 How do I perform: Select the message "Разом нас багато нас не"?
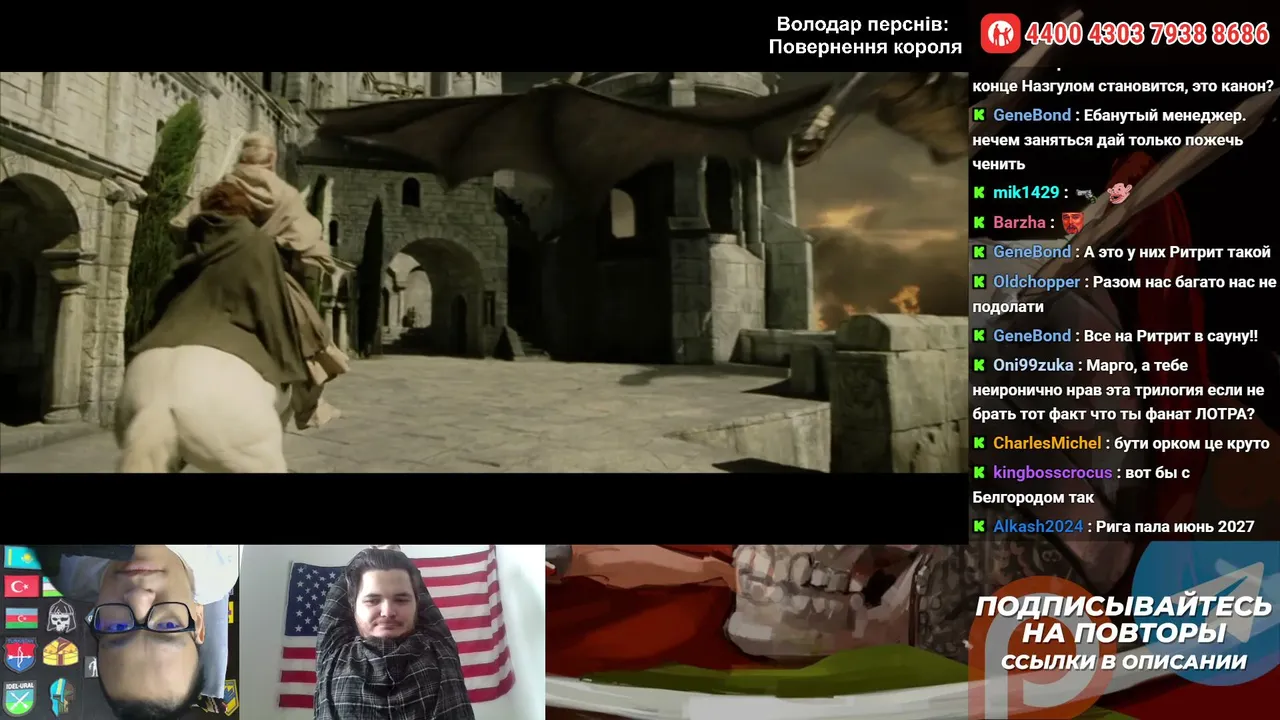point(1185,282)
